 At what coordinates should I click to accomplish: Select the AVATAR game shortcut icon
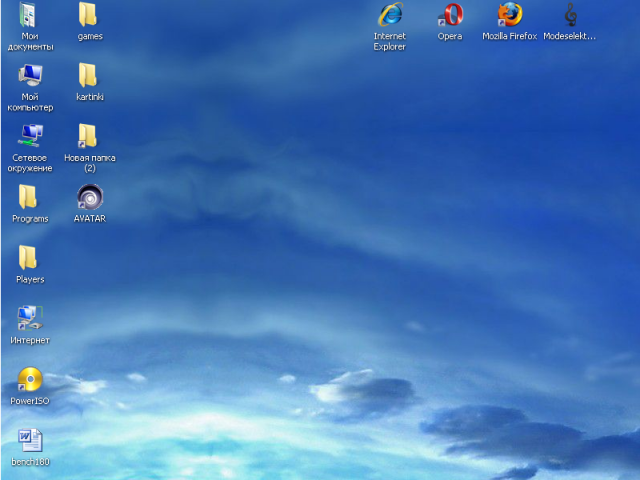(89, 197)
